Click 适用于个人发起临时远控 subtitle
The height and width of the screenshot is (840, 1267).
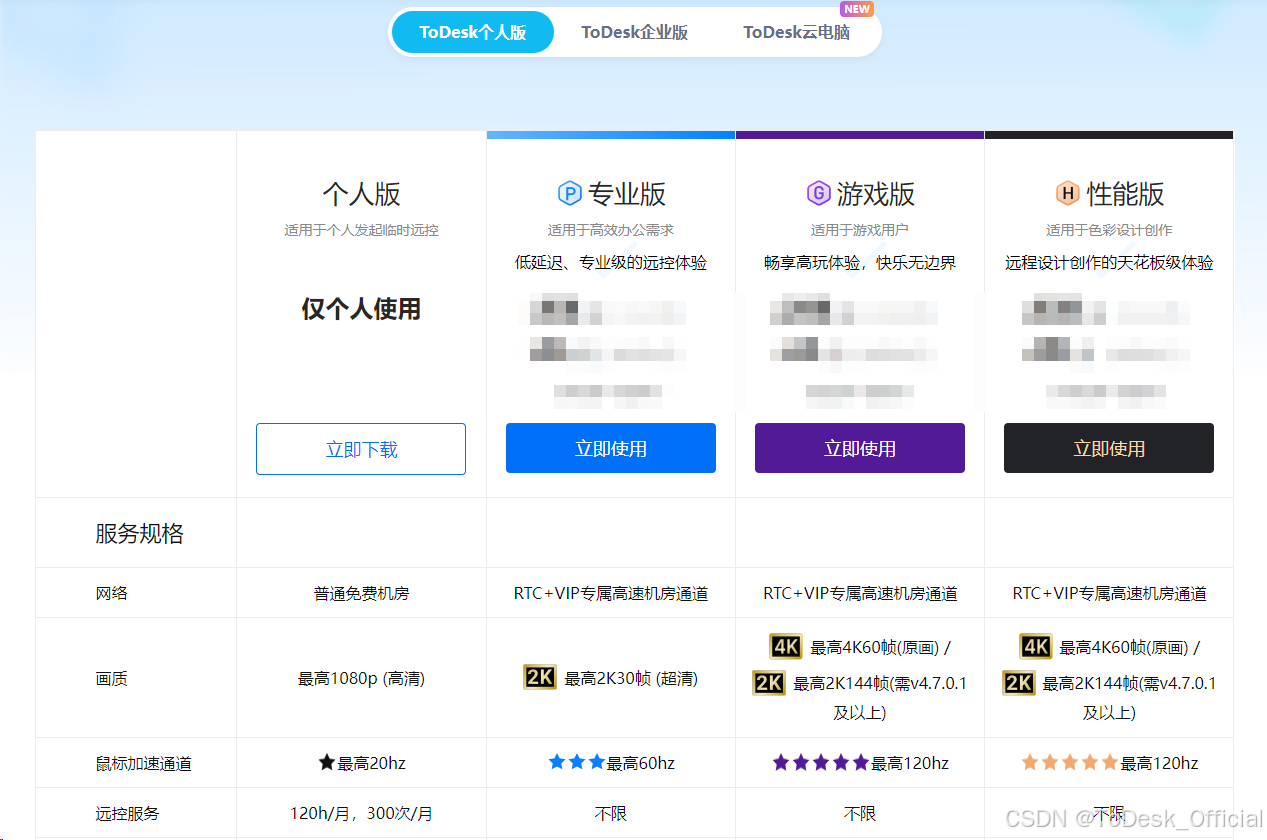tap(361, 230)
